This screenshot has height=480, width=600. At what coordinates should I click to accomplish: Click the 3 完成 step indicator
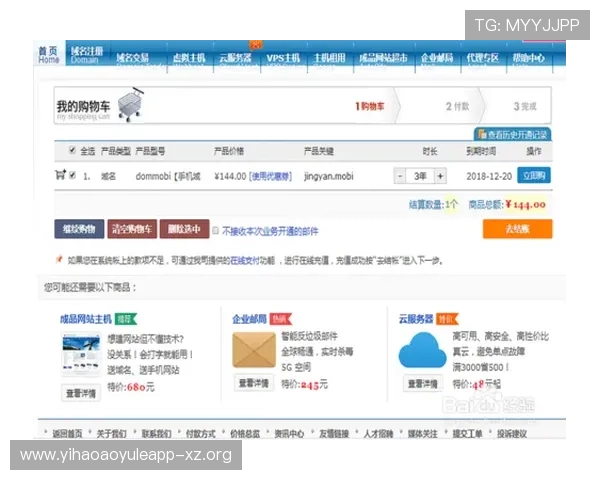coord(525,106)
